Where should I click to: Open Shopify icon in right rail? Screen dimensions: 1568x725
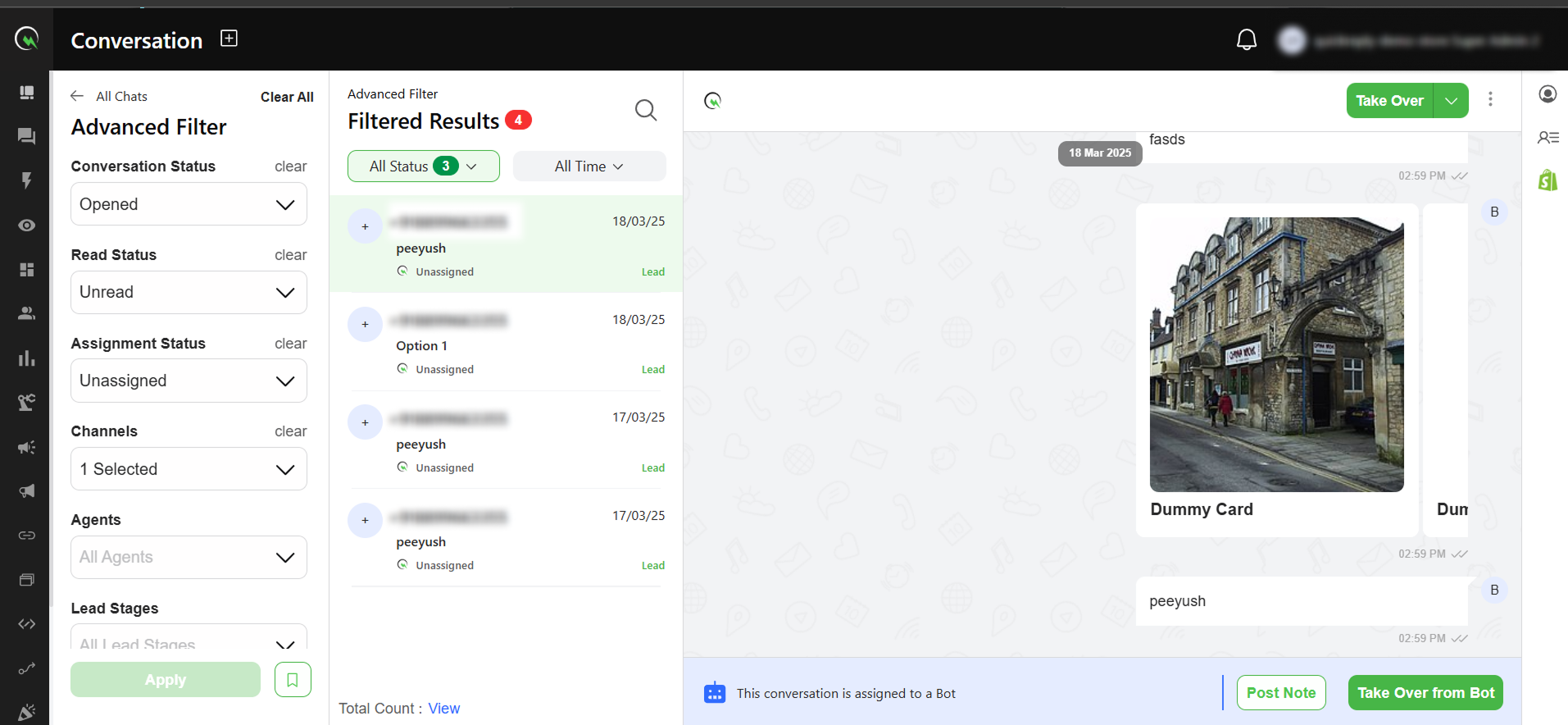(x=1548, y=180)
